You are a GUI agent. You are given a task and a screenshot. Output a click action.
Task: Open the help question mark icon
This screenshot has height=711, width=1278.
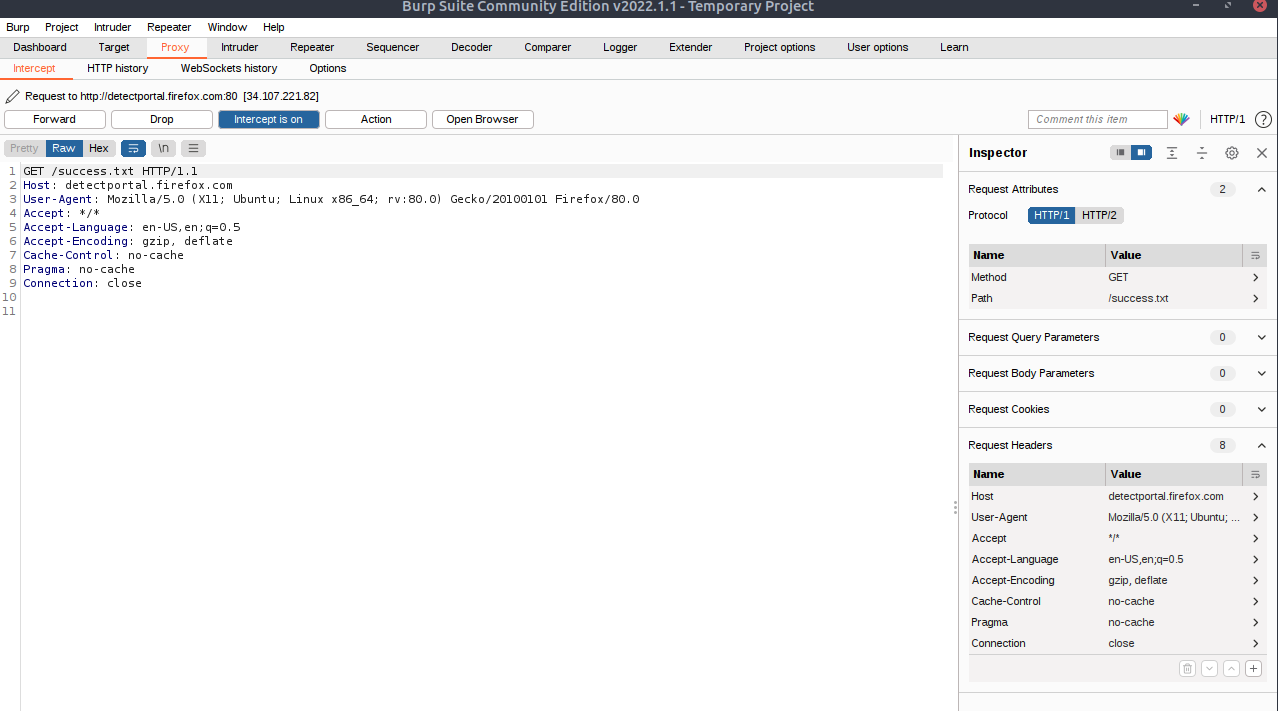[1263, 119]
